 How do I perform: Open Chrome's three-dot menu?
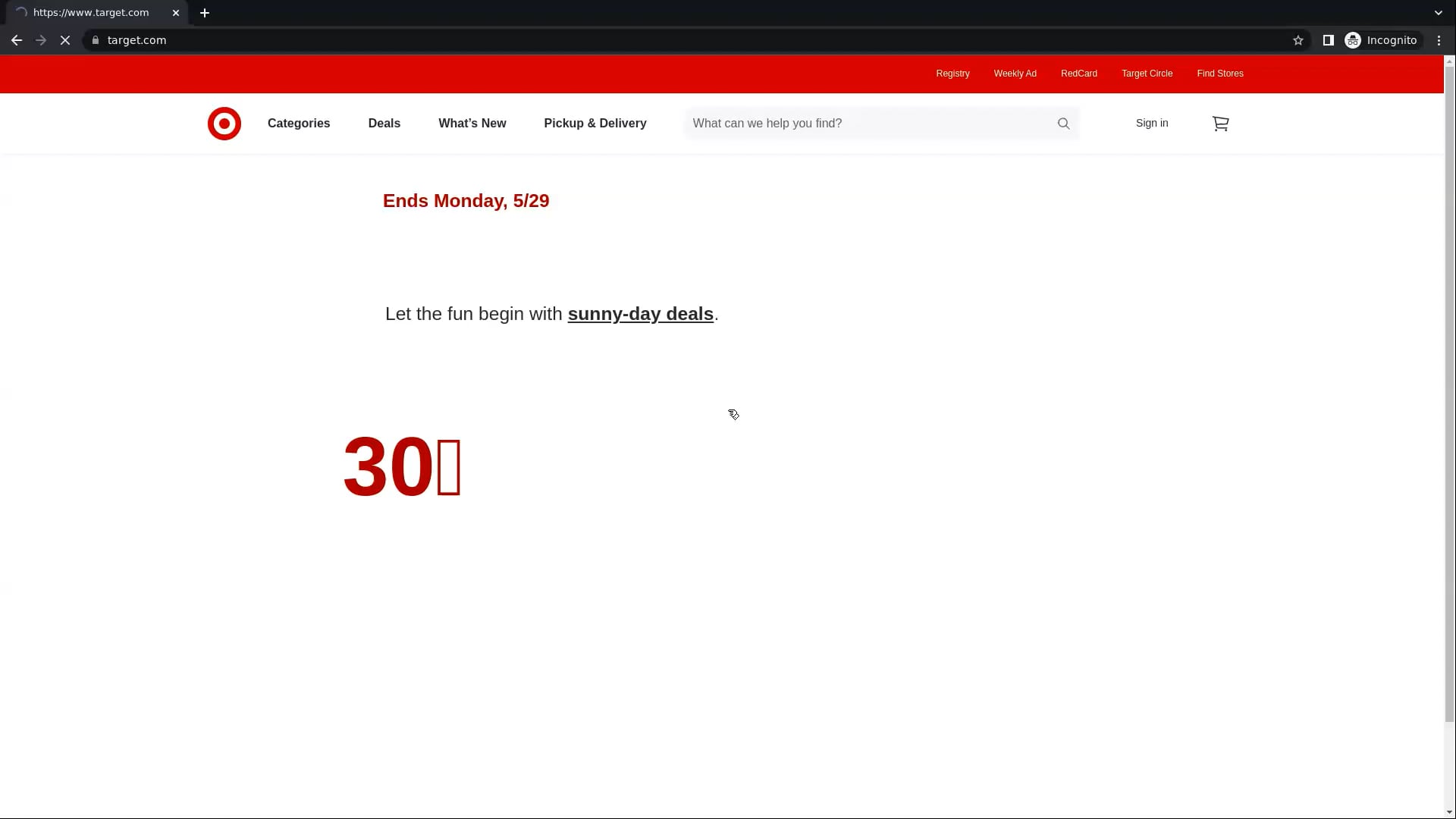click(1439, 40)
